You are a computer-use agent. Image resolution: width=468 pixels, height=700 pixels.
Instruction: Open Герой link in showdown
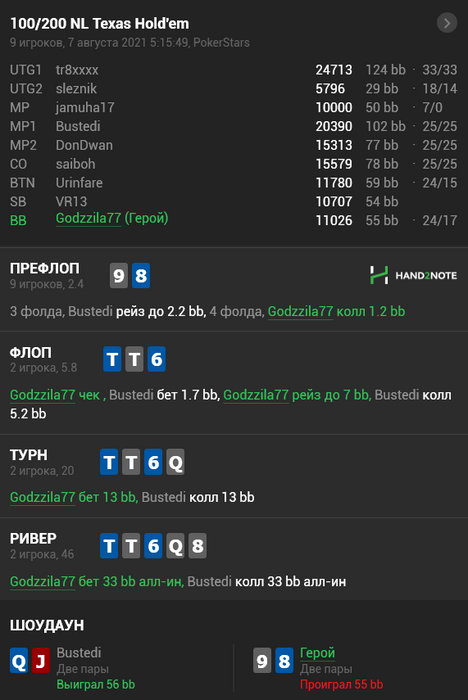318,653
